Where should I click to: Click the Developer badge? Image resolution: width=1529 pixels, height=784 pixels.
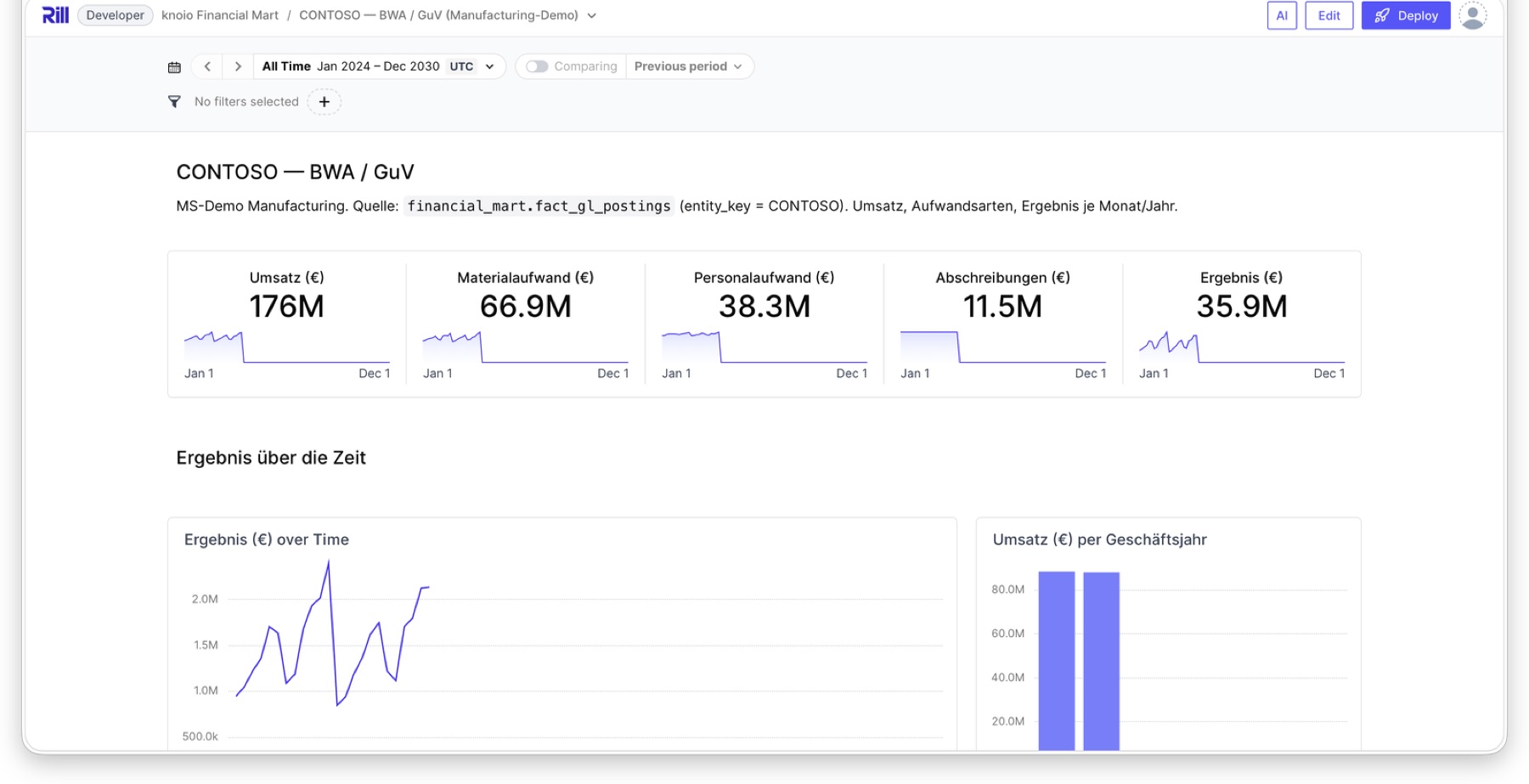click(115, 15)
